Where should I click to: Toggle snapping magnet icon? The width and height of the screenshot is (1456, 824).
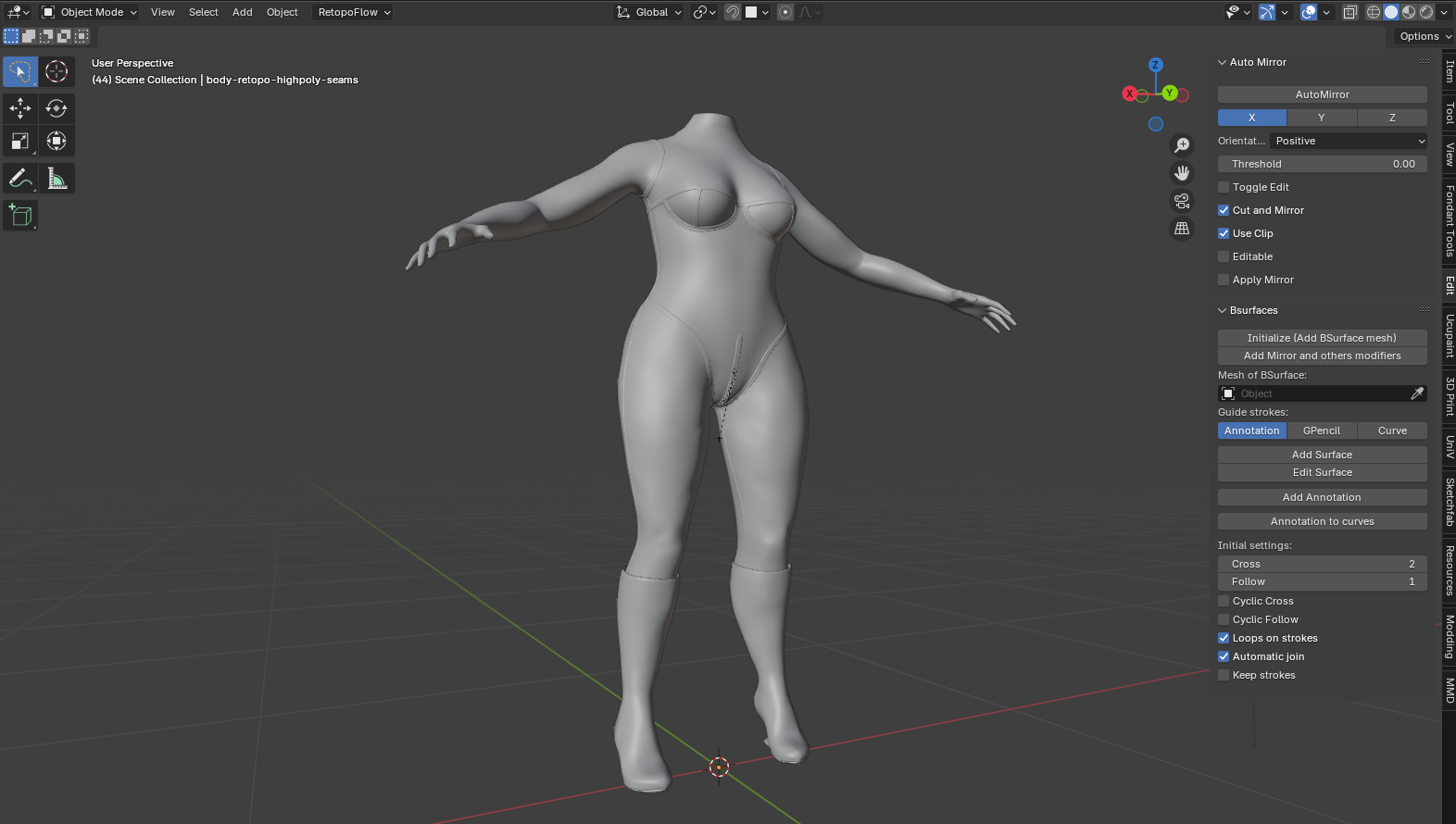[733, 12]
